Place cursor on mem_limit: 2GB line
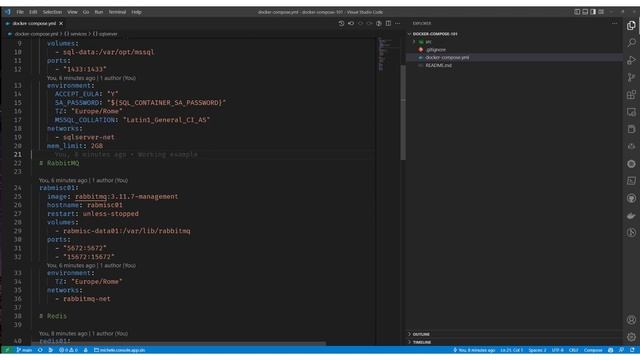640x360 pixels. (75, 146)
